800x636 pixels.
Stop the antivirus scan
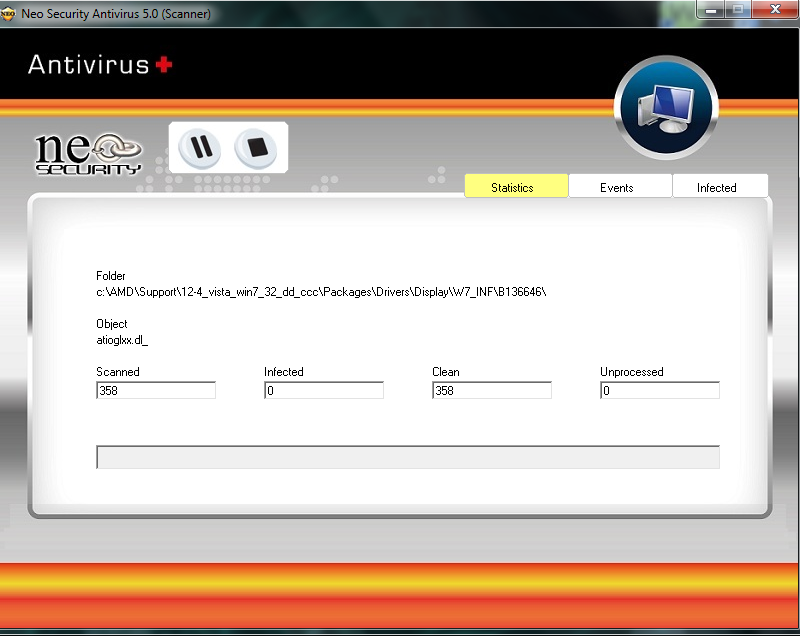point(256,147)
